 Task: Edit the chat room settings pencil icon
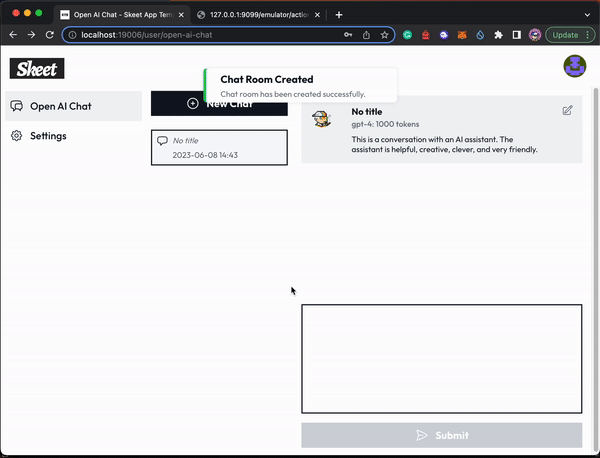click(x=567, y=111)
